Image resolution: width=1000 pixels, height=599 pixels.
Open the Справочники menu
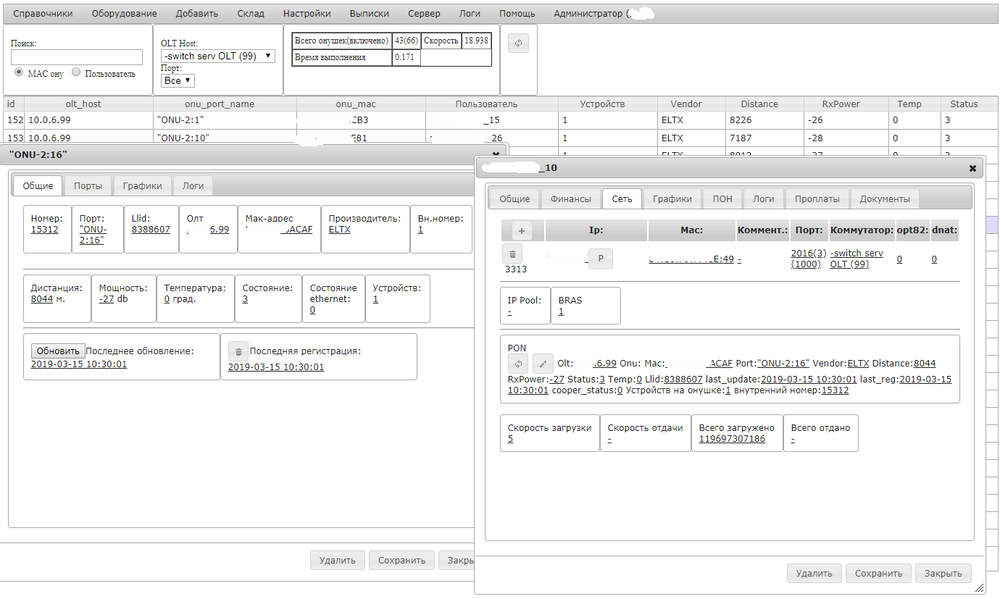(x=42, y=14)
